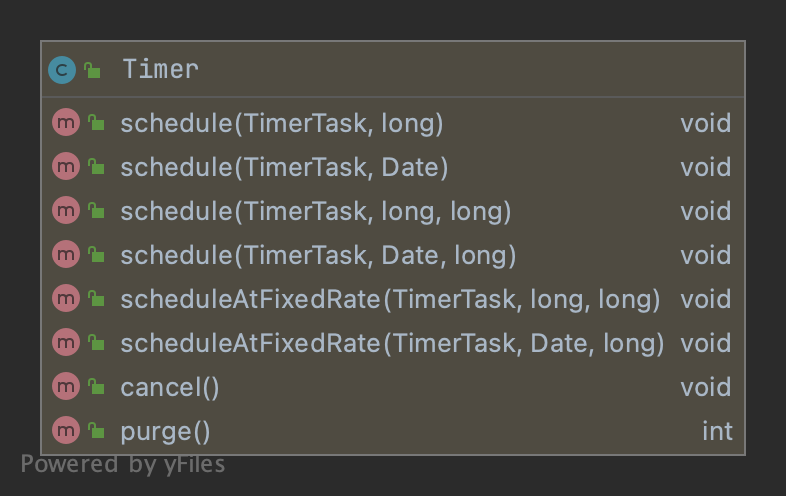This screenshot has height=496, width=786.
Task: Select the cancel() method entry
Action: pos(169,387)
